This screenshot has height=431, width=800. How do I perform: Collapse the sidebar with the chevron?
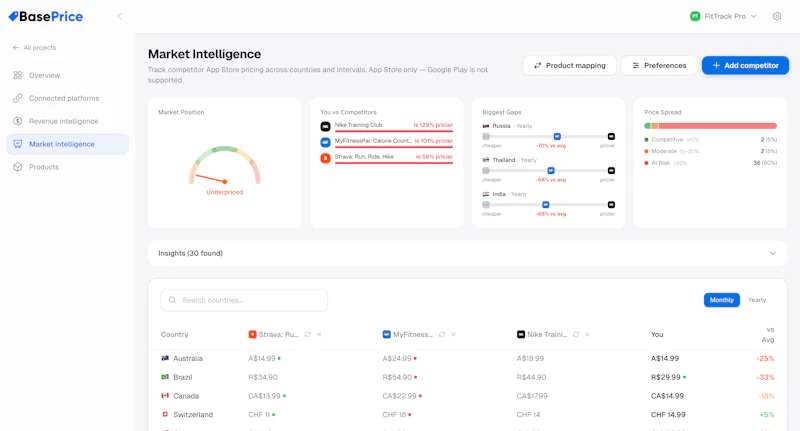[119, 16]
